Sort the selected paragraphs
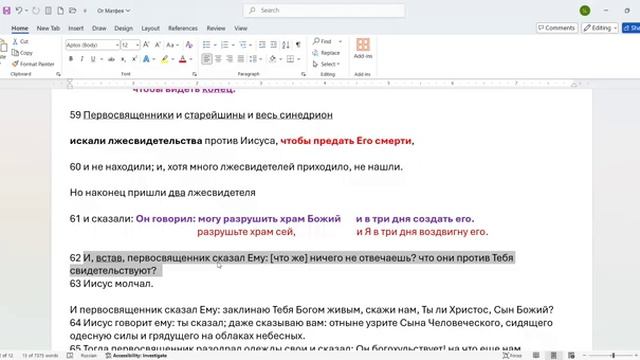This screenshot has width=640, height=360. pos(286,44)
